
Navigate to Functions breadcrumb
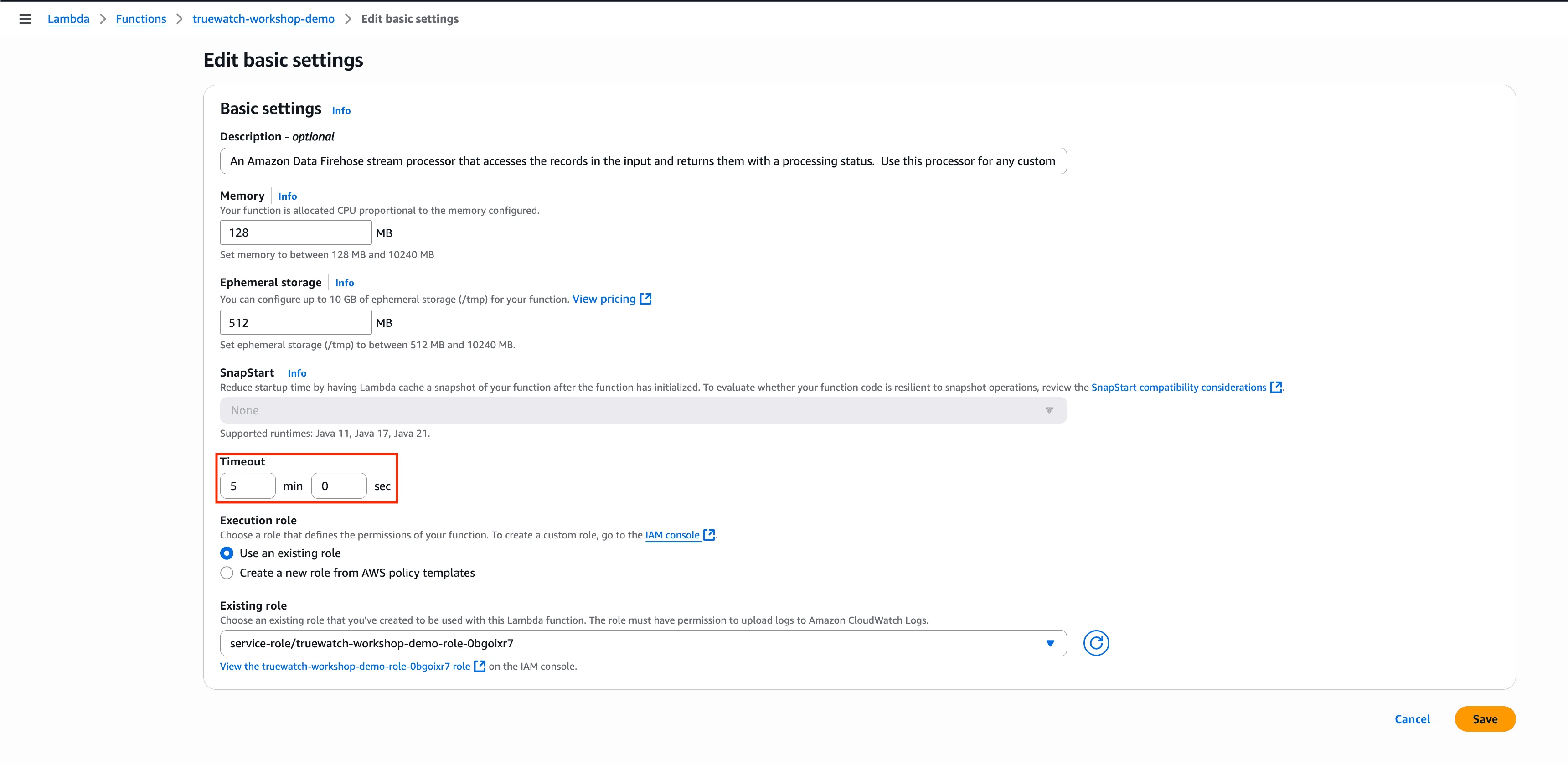coord(140,19)
